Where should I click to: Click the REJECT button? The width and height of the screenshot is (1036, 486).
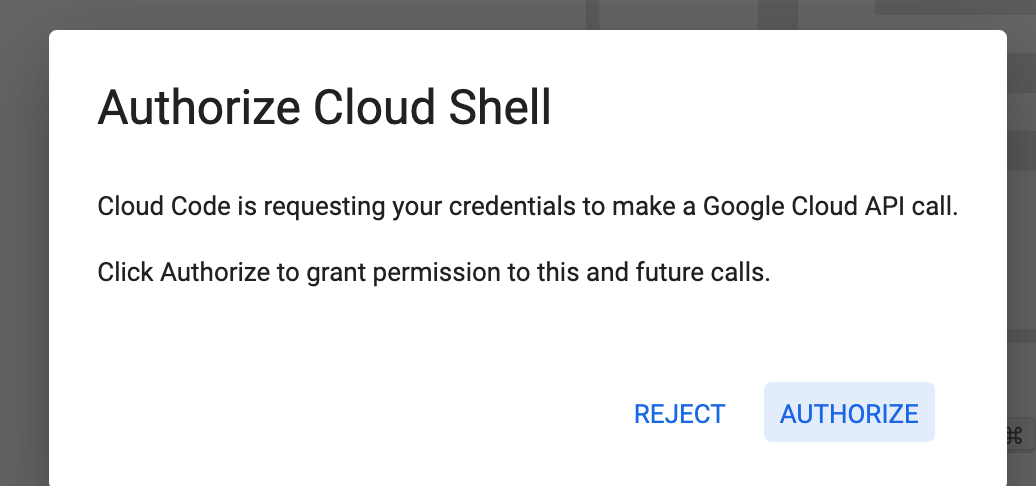tap(679, 414)
